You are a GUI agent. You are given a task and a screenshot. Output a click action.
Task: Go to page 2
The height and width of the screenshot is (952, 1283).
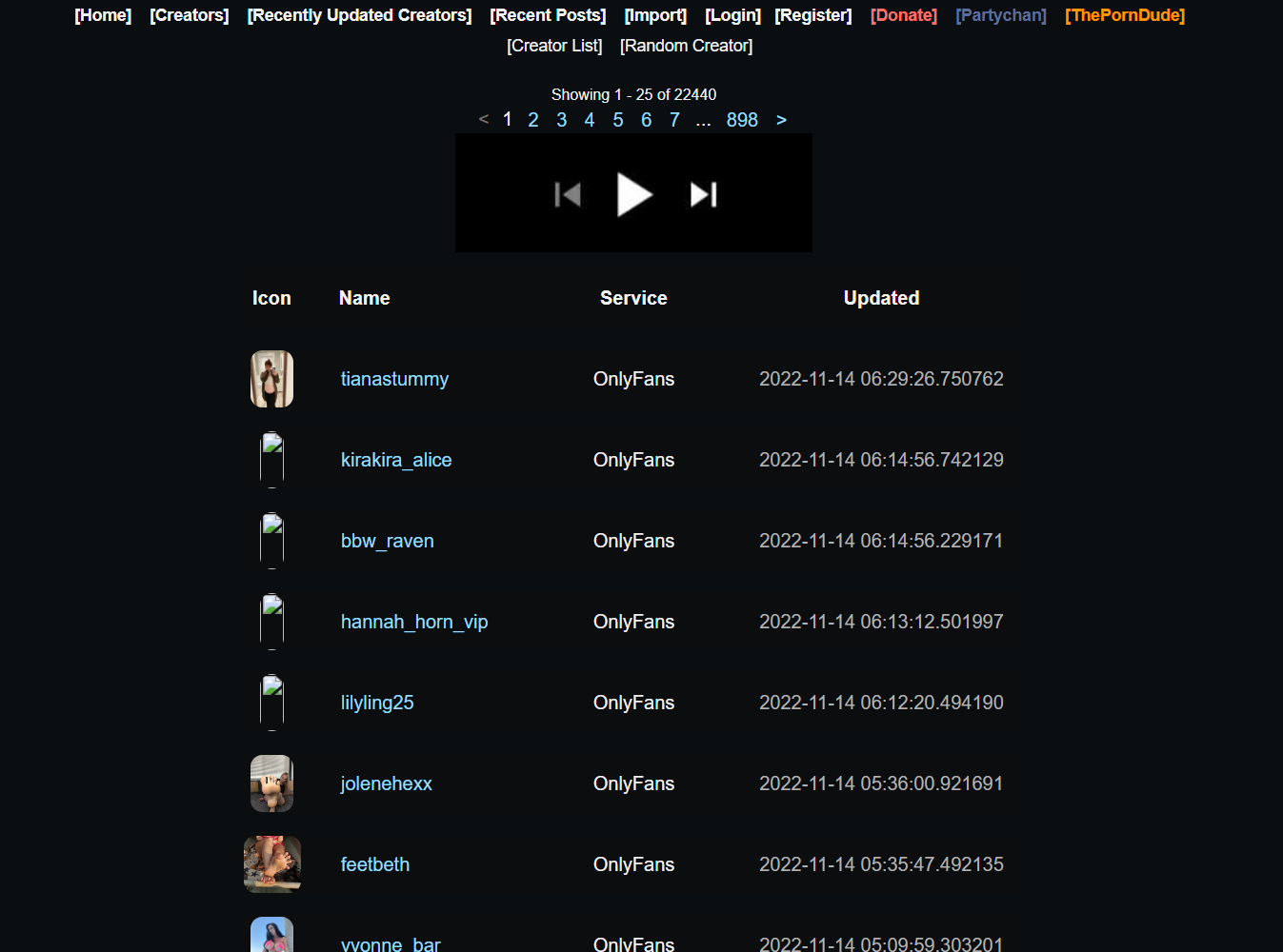click(x=533, y=120)
